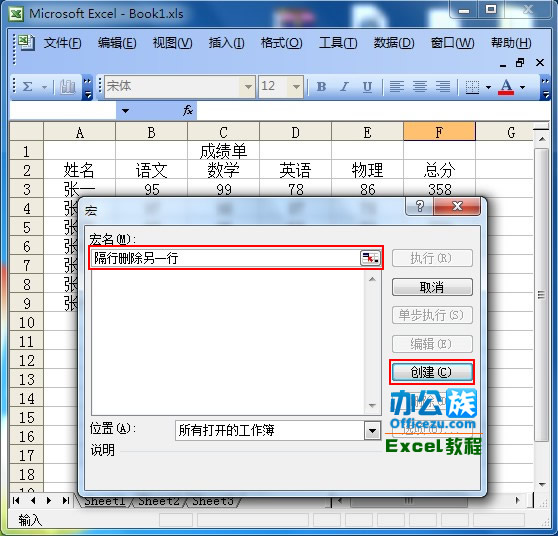
Task: Open the 窗口(W) menu
Action: pyautogui.click(x=452, y=43)
